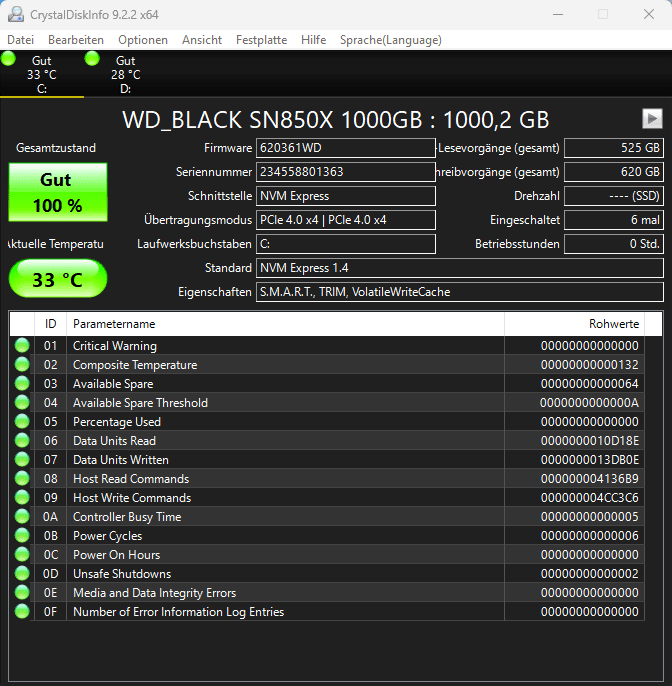
Task: Click the green status icon for Available Spare row 03
Action: (22, 384)
